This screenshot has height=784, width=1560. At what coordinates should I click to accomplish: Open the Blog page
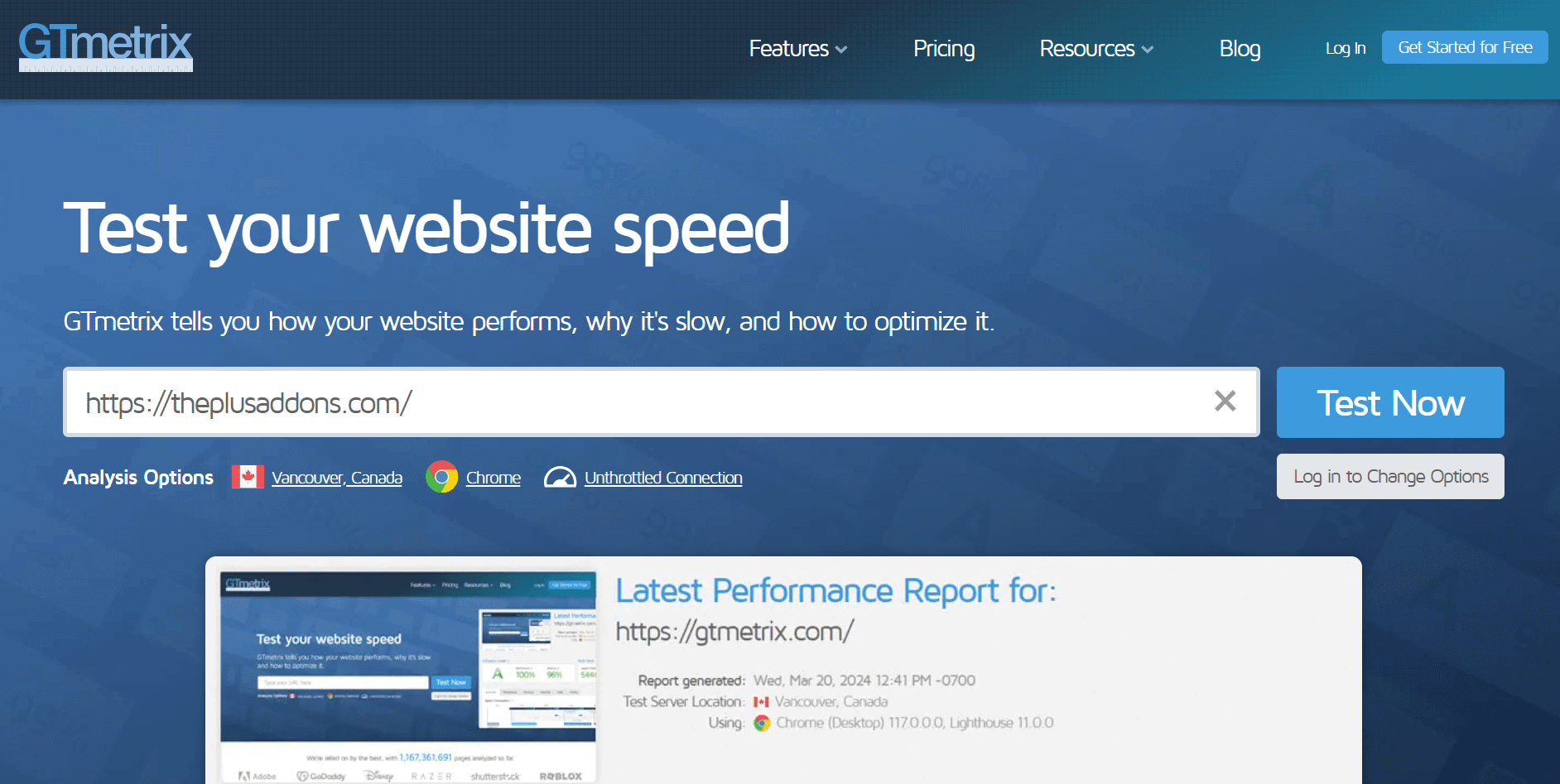(1240, 49)
